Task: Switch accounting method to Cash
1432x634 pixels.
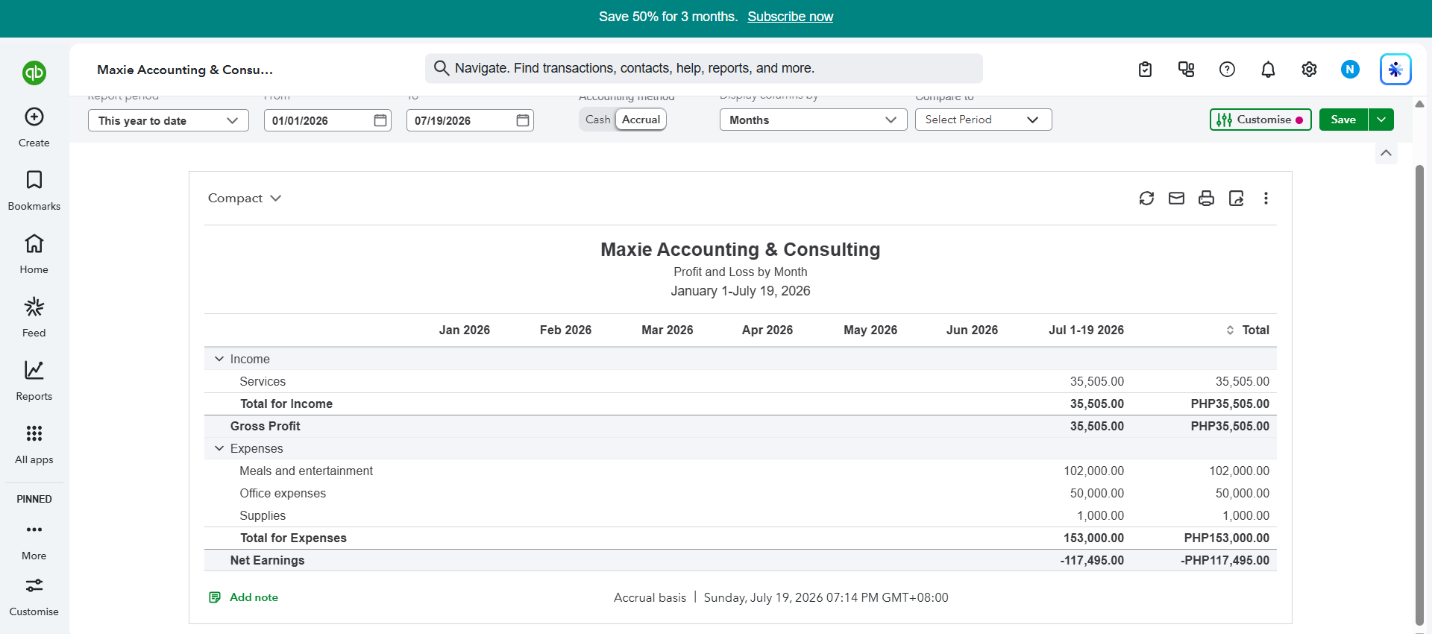Action: (598, 119)
